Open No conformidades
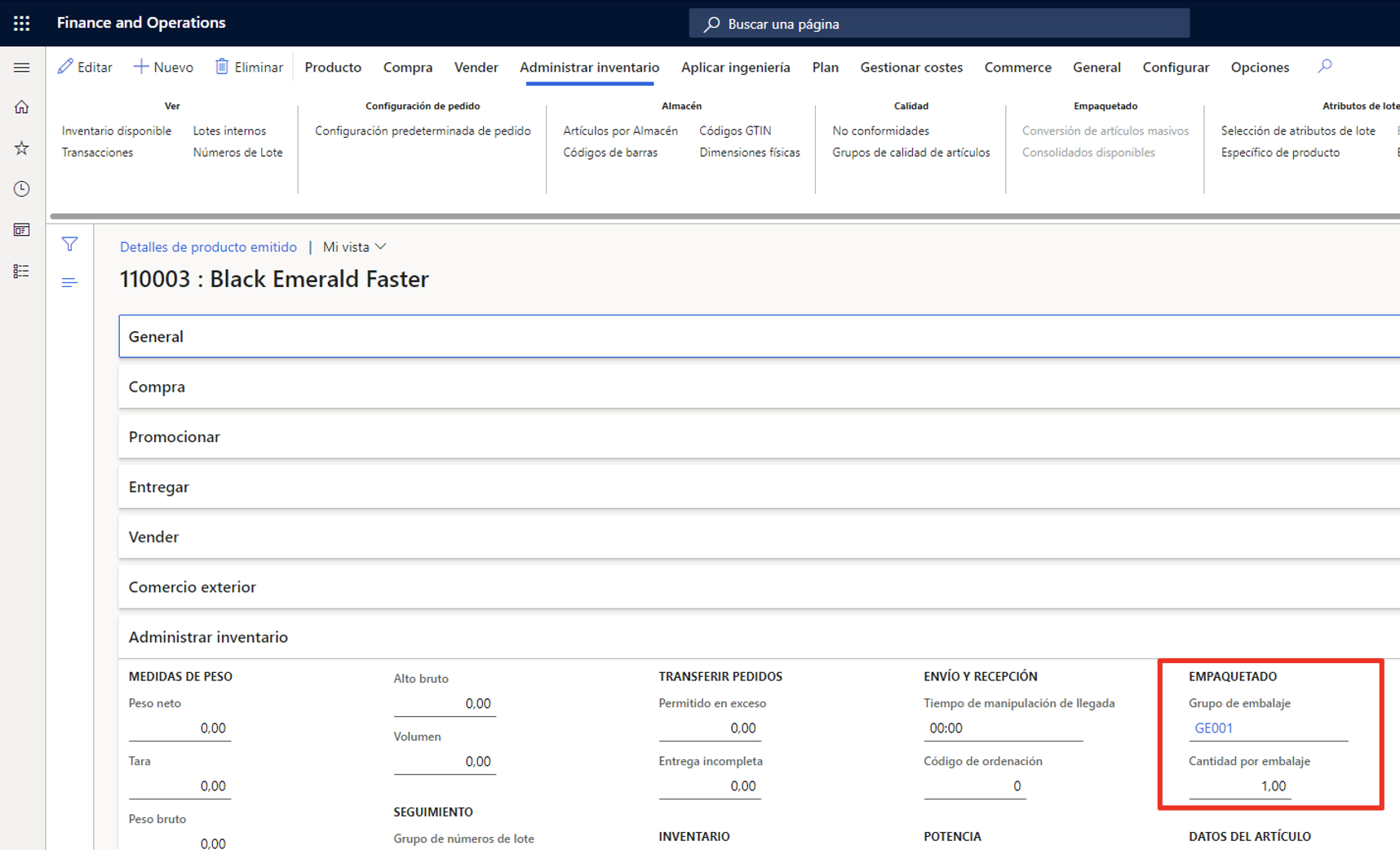This screenshot has width=1400, height=850. [x=880, y=131]
